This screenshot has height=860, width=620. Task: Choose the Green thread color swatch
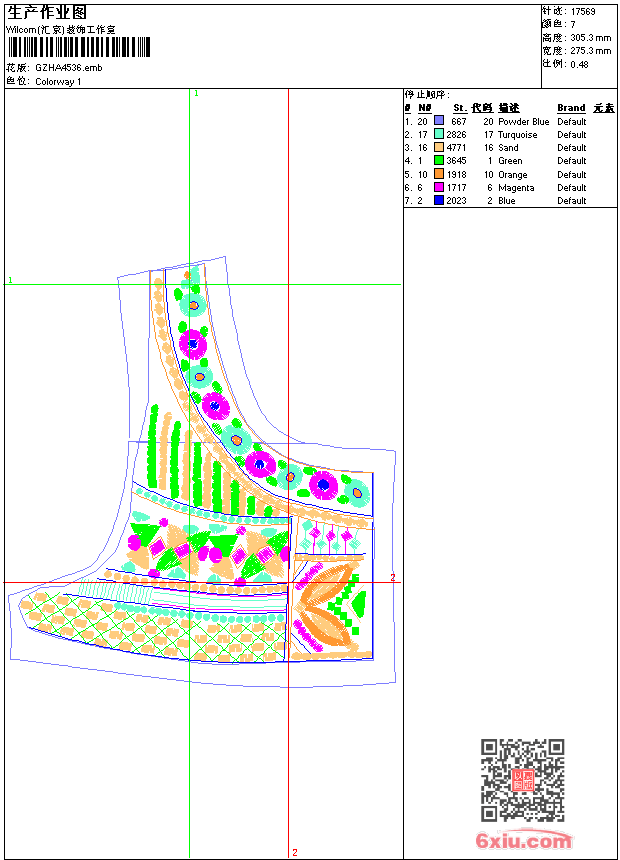pos(439,160)
